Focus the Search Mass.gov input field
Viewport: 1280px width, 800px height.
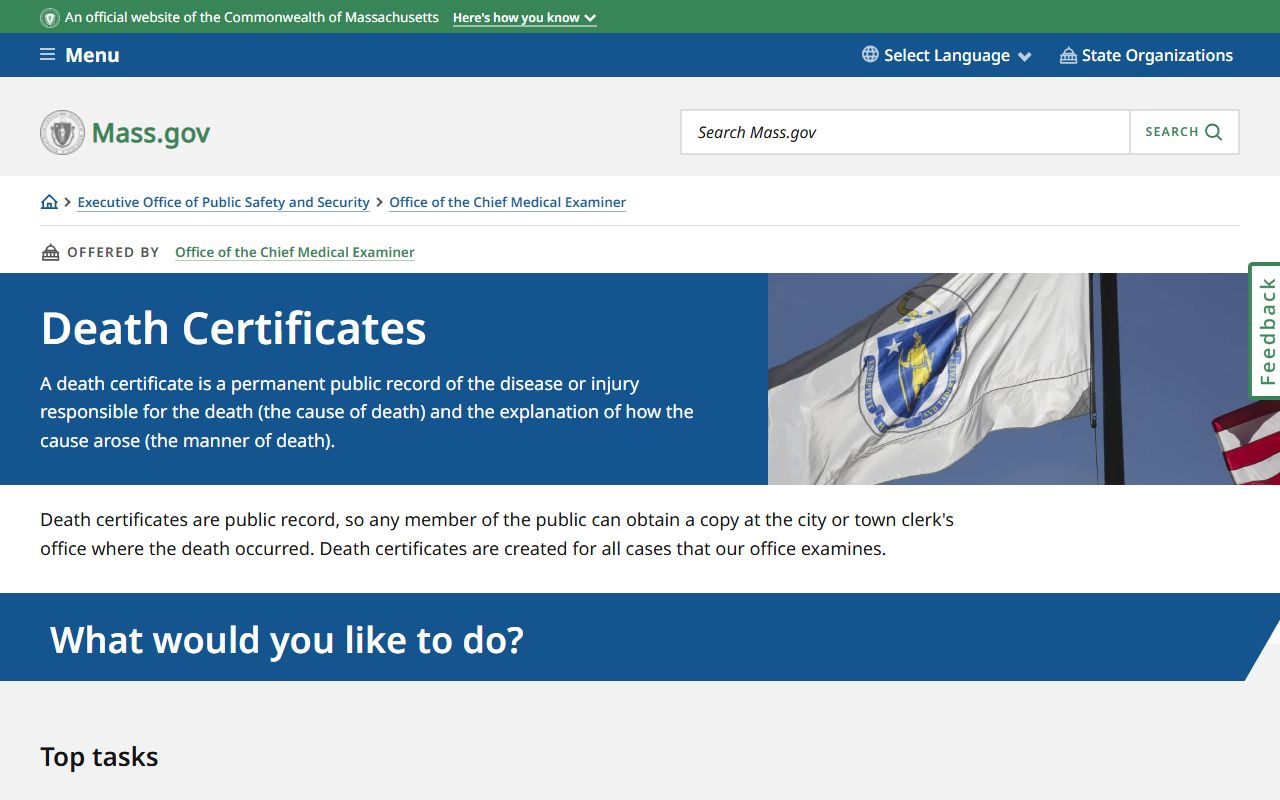click(905, 132)
